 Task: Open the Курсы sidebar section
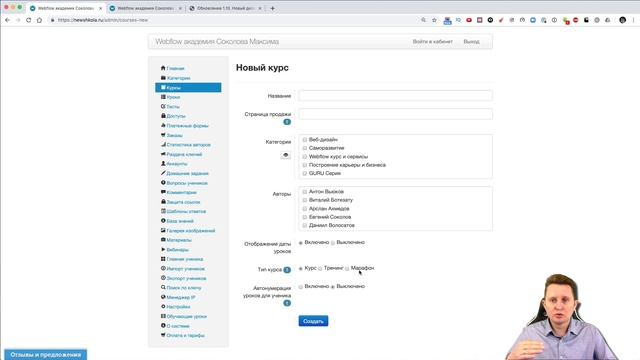188,87
